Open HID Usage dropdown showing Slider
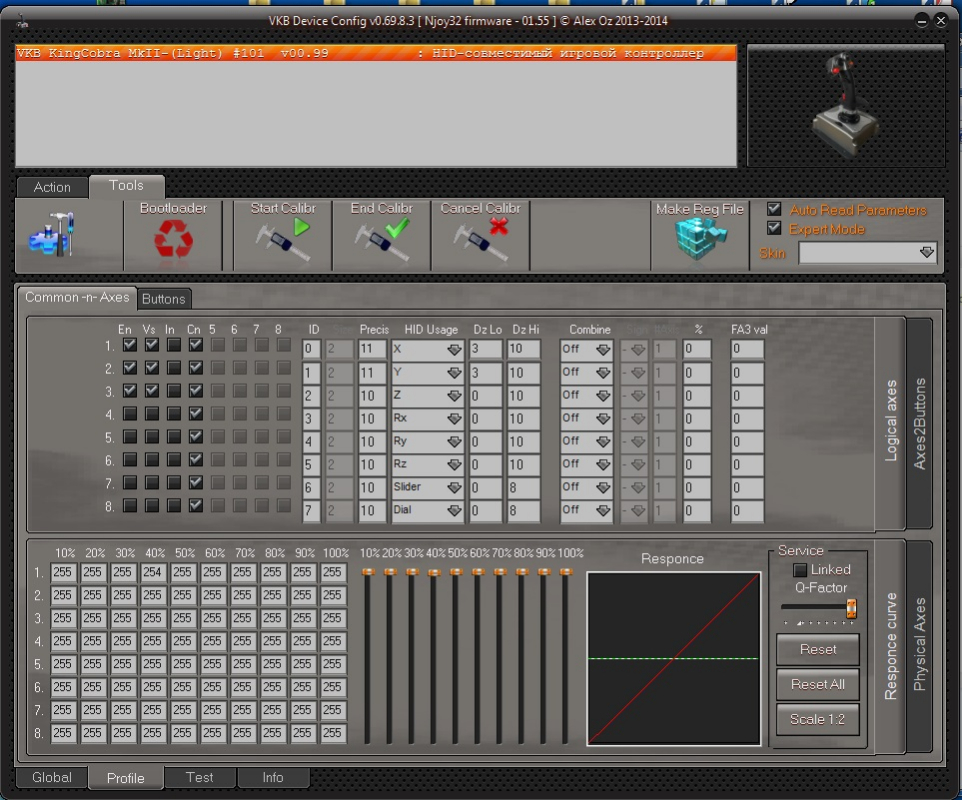The height and width of the screenshot is (800, 962). coord(428,487)
